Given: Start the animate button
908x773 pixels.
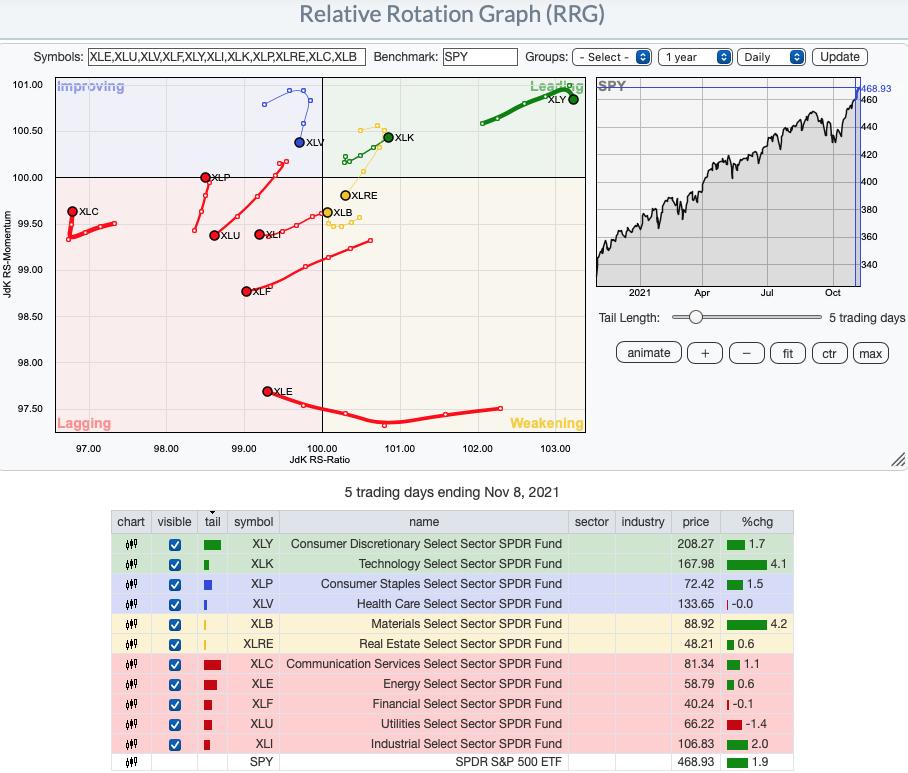Looking at the screenshot, I should [x=649, y=353].
